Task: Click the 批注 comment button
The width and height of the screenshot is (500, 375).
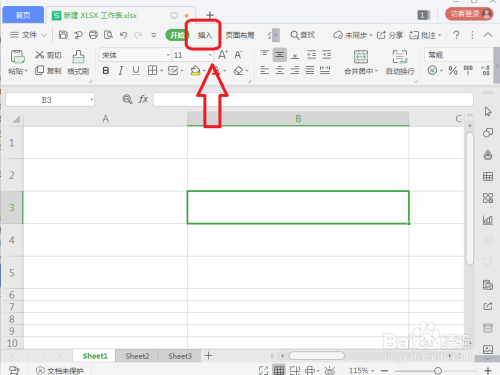Action: (x=425, y=35)
